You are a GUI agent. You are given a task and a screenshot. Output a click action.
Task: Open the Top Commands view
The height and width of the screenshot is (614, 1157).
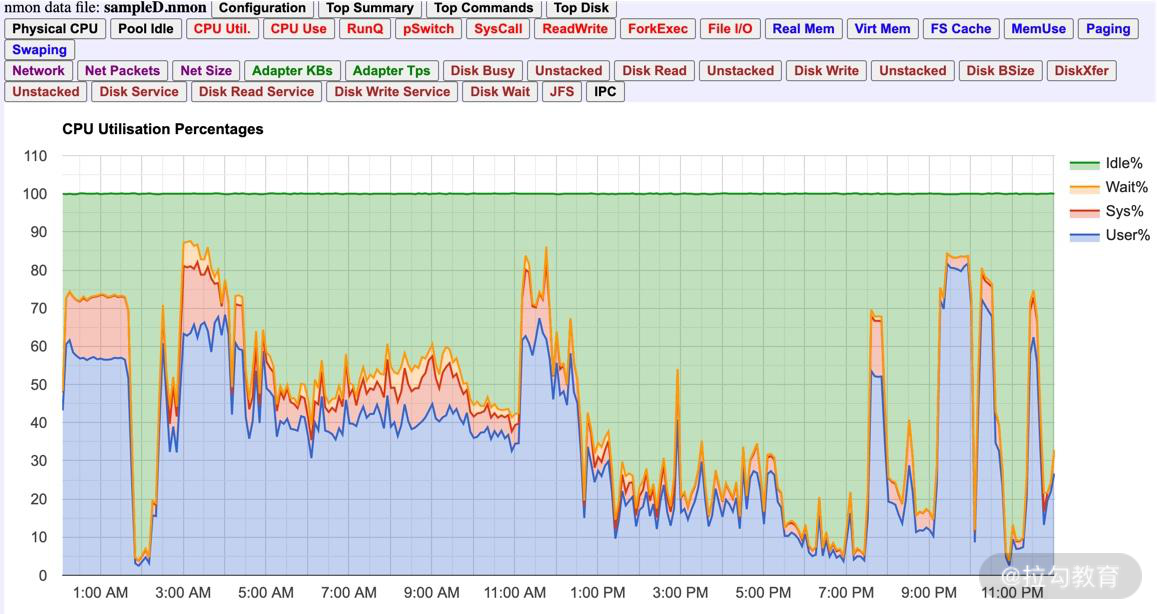tap(483, 8)
